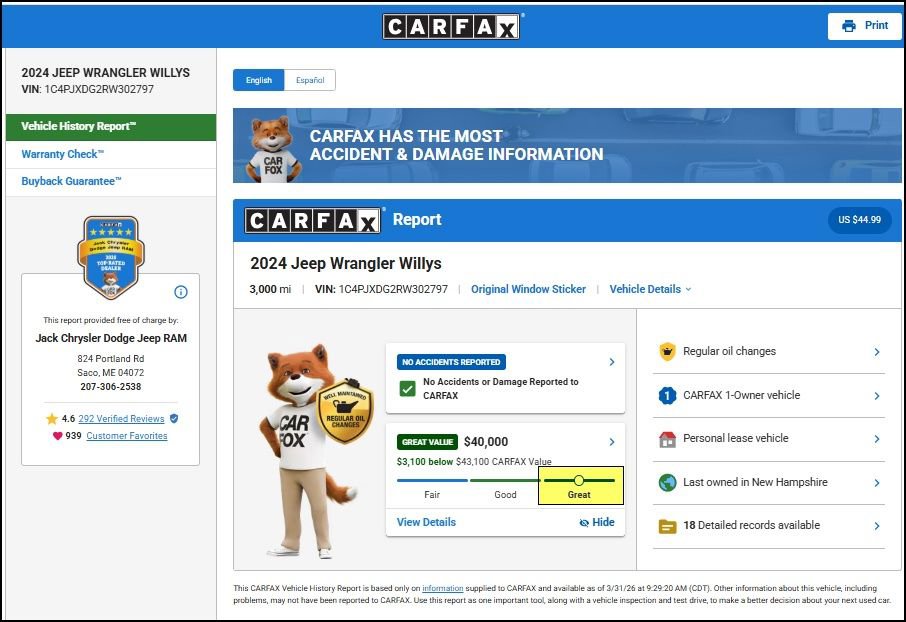The image size is (906, 622).
Task: Open the Customer Favorites link
Action: coord(127,436)
